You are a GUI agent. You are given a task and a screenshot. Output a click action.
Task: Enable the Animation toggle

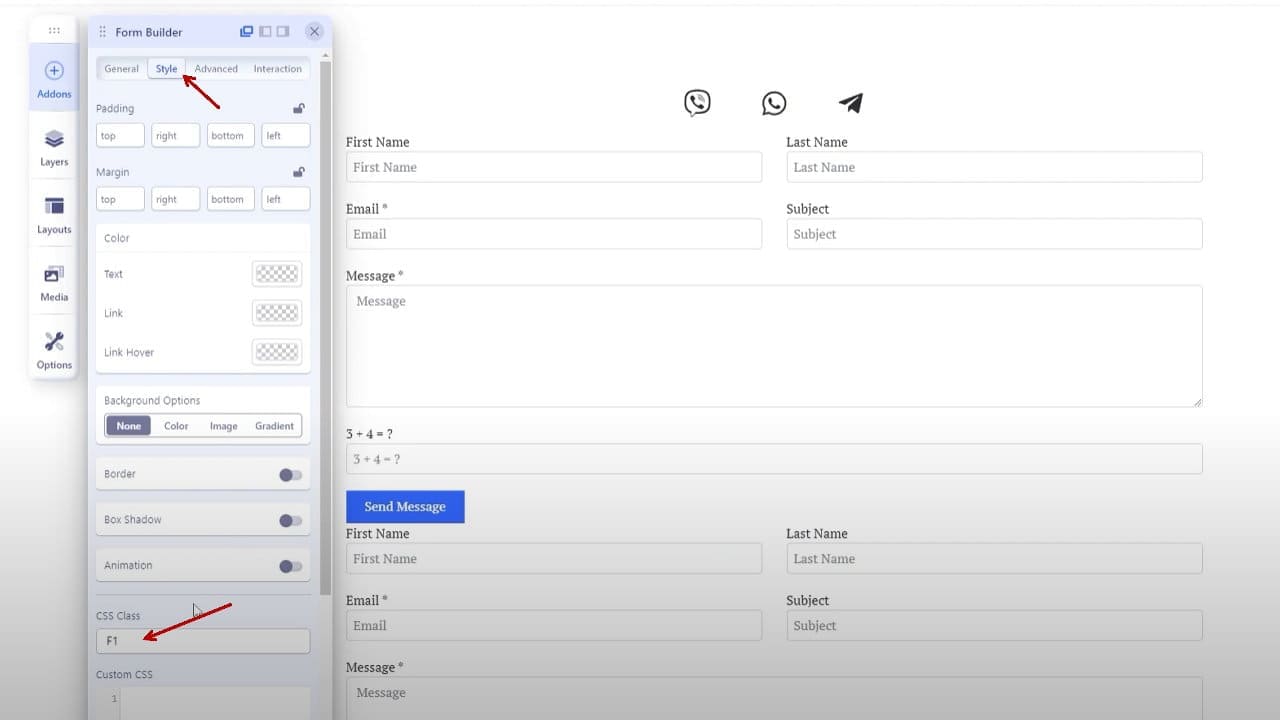pyautogui.click(x=290, y=566)
